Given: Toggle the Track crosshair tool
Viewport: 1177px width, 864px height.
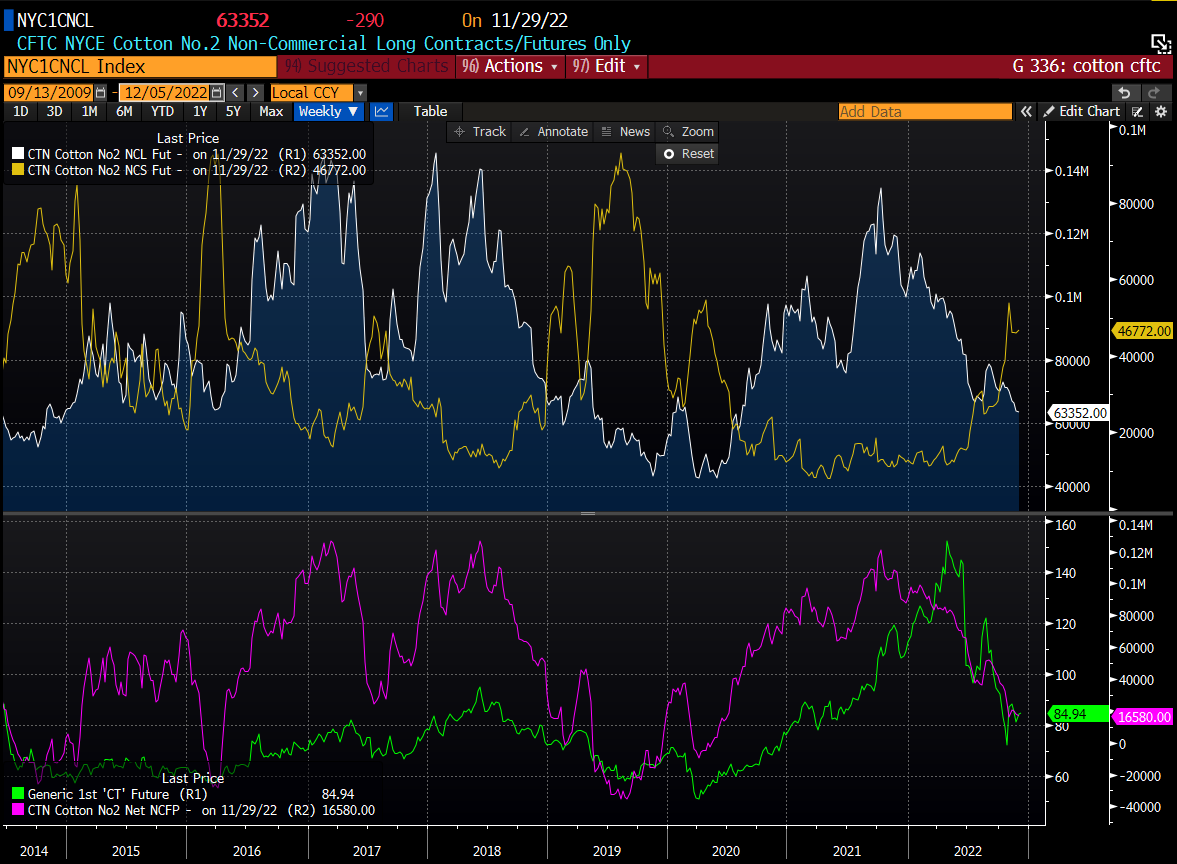Looking at the screenshot, I should [479, 132].
